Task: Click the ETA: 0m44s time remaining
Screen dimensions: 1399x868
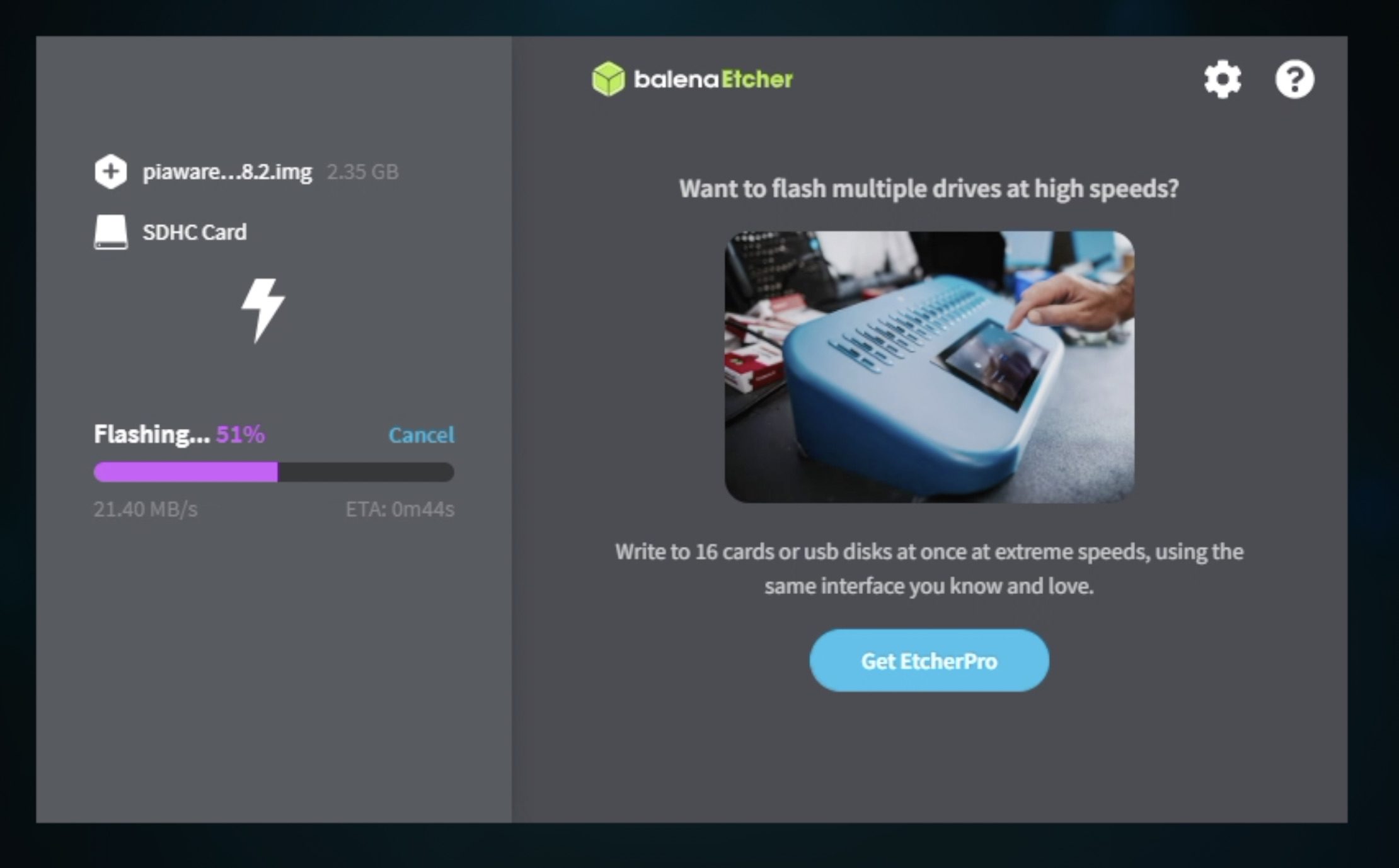Action: [x=400, y=509]
